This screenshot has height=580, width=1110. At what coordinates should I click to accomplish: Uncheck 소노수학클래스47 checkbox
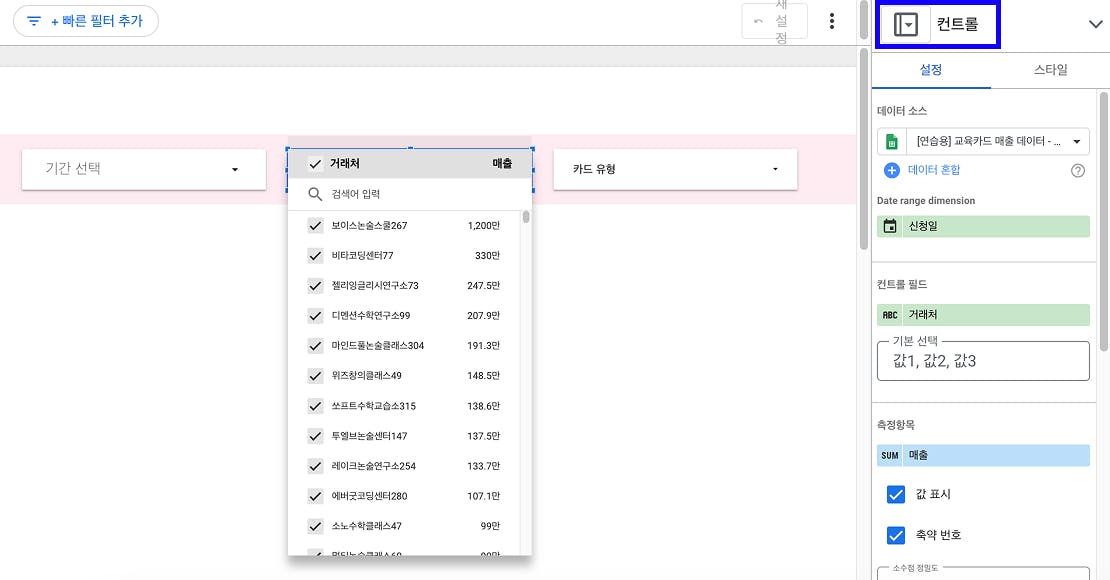tap(315, 526)
